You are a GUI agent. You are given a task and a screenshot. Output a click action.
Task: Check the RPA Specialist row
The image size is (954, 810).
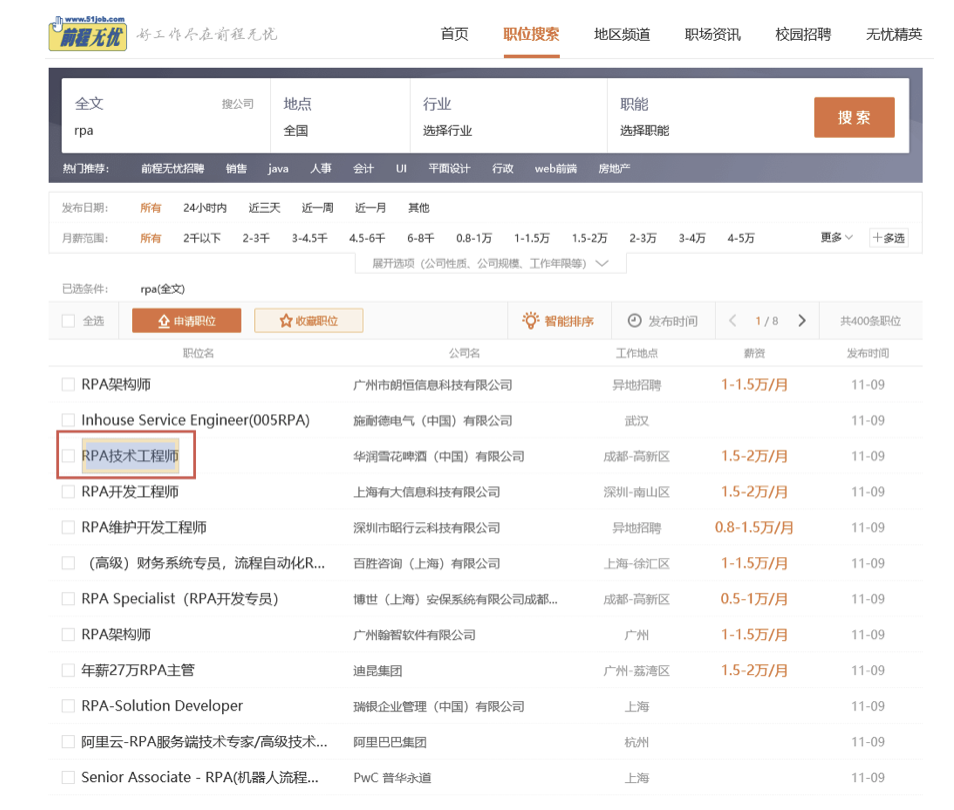click(x=68, y=599)
